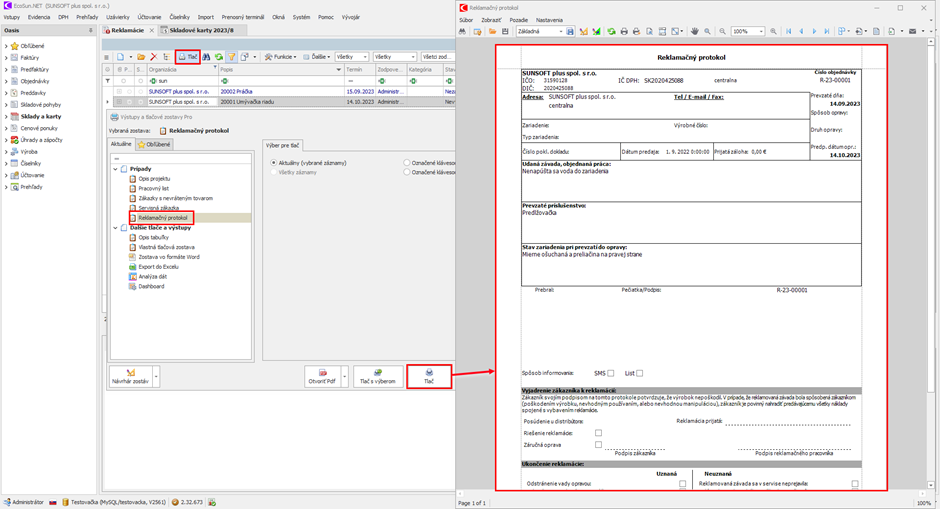940x509 pixels.
Task: Check the 'Záručná oprava' checkbox
Action: pyautogui.click(x=598, y=444)
